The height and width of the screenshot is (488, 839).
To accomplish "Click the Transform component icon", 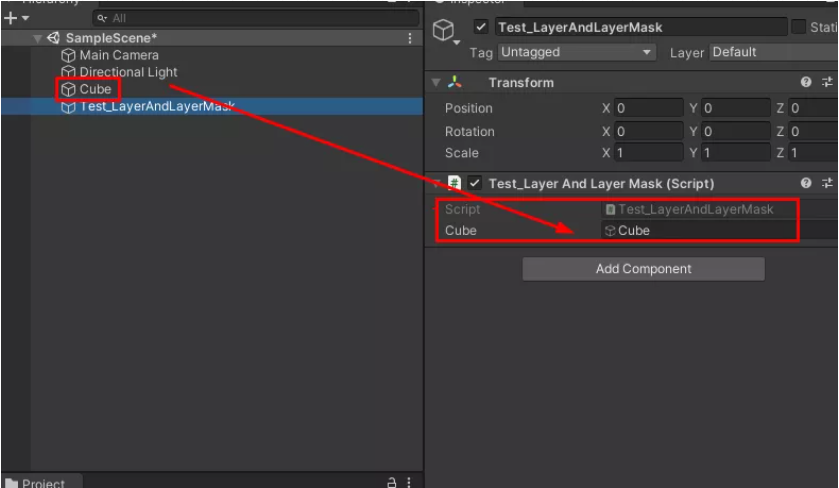I will (x=455, y=82).
